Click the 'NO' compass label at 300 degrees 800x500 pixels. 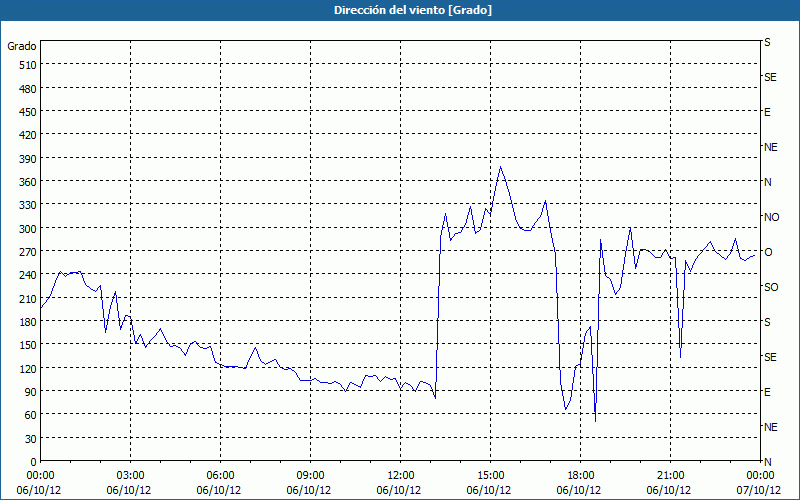click(771, 217)
